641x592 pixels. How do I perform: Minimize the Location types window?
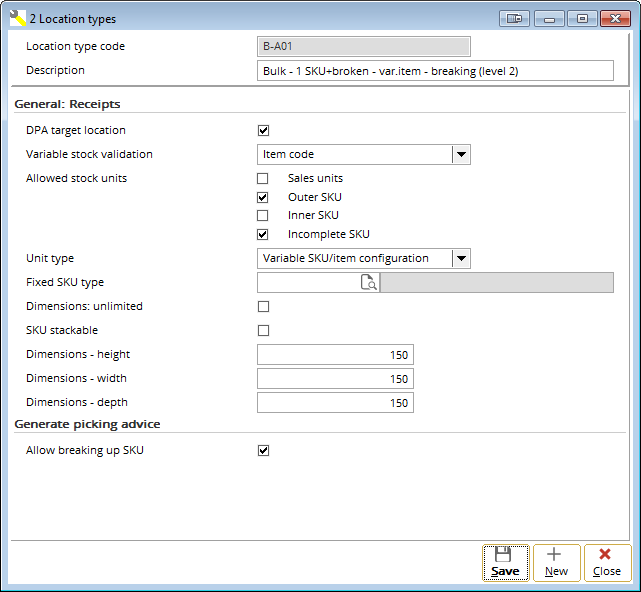click(549, 18)
